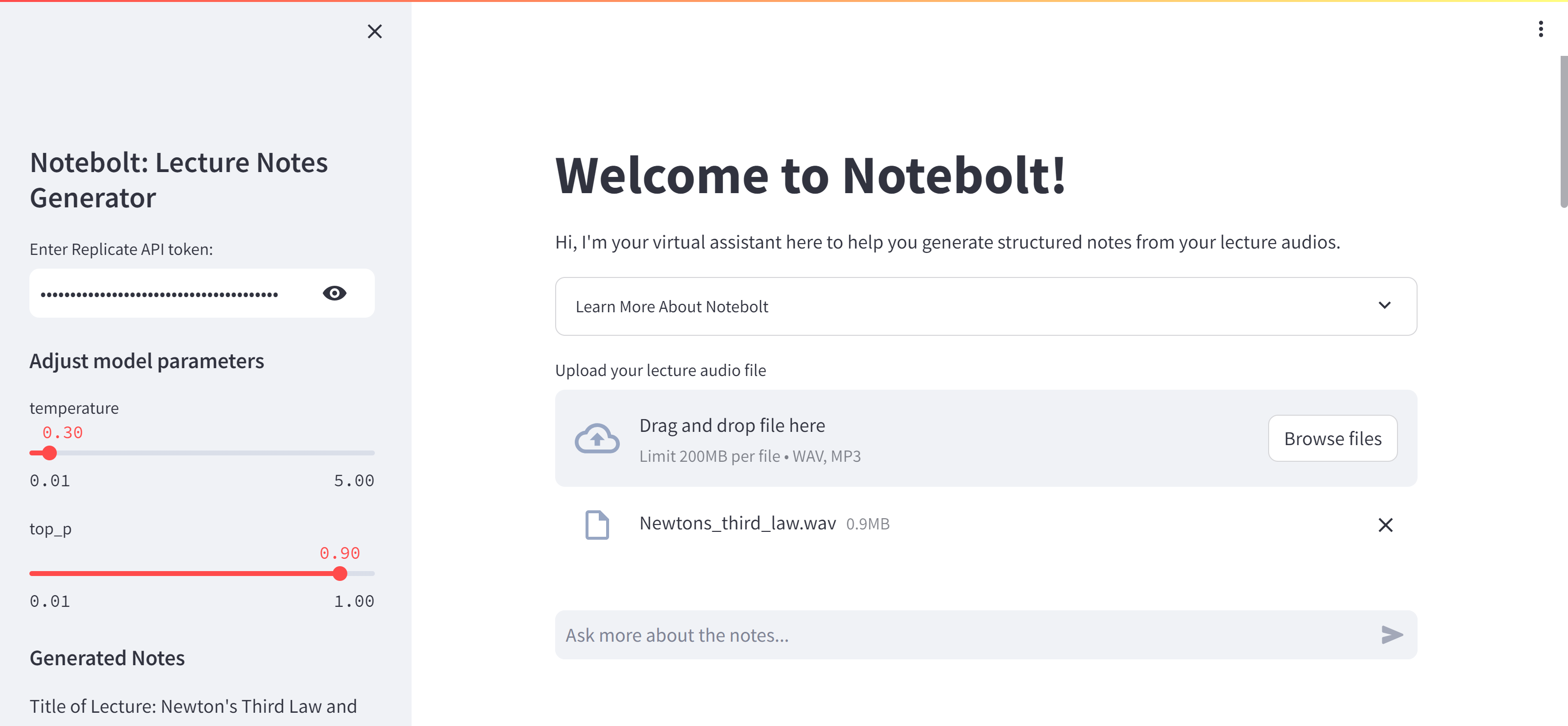The image size is (1568, 726).
Task: Click the file icon beside Newtons_third_law.wav
Action: click(x=596, y=525)
